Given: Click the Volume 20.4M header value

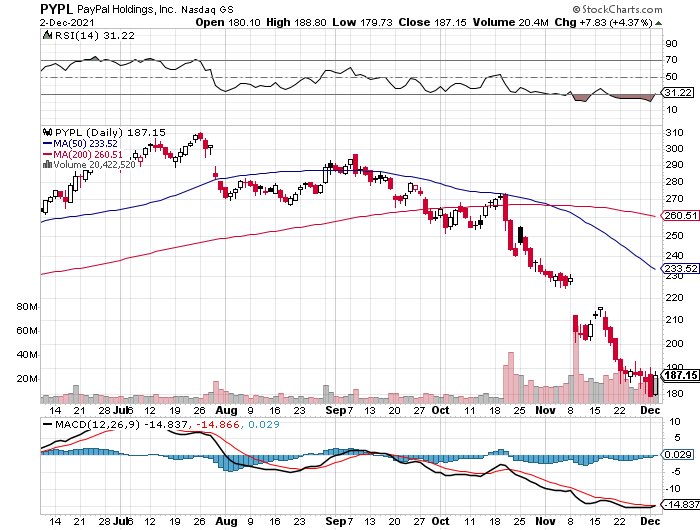Looking at the screenshot, I should (510, 22).
